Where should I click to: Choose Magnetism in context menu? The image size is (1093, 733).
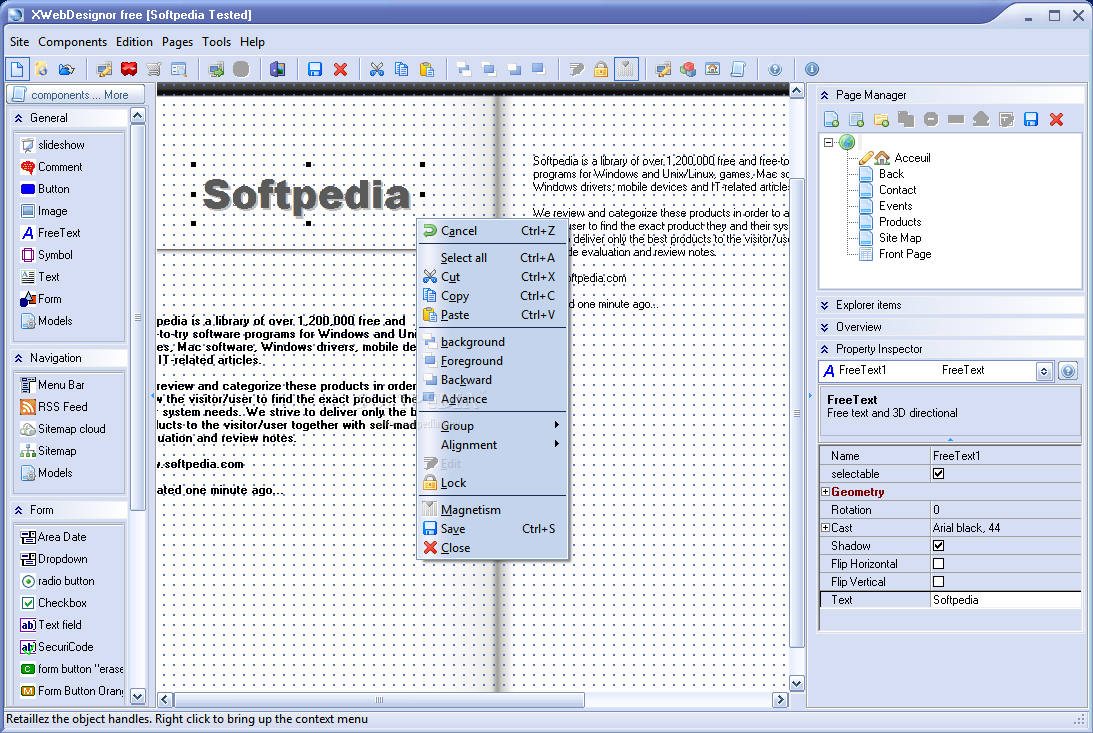492,510
